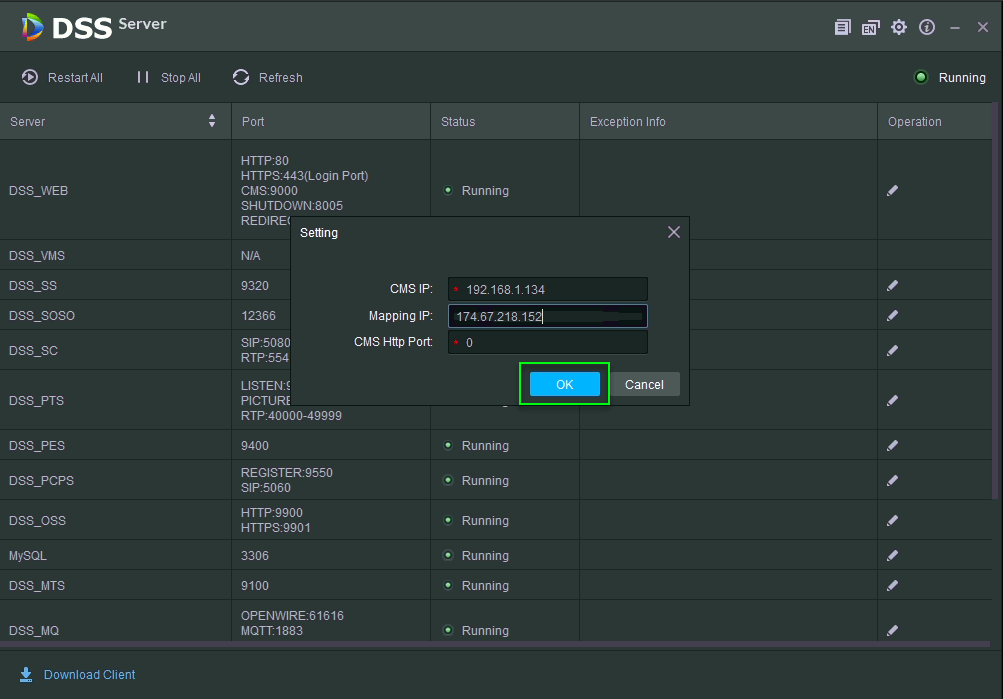Open the settings gear icon
The height and width of the screenshot is (699, 1003).
tap(899, 27)
